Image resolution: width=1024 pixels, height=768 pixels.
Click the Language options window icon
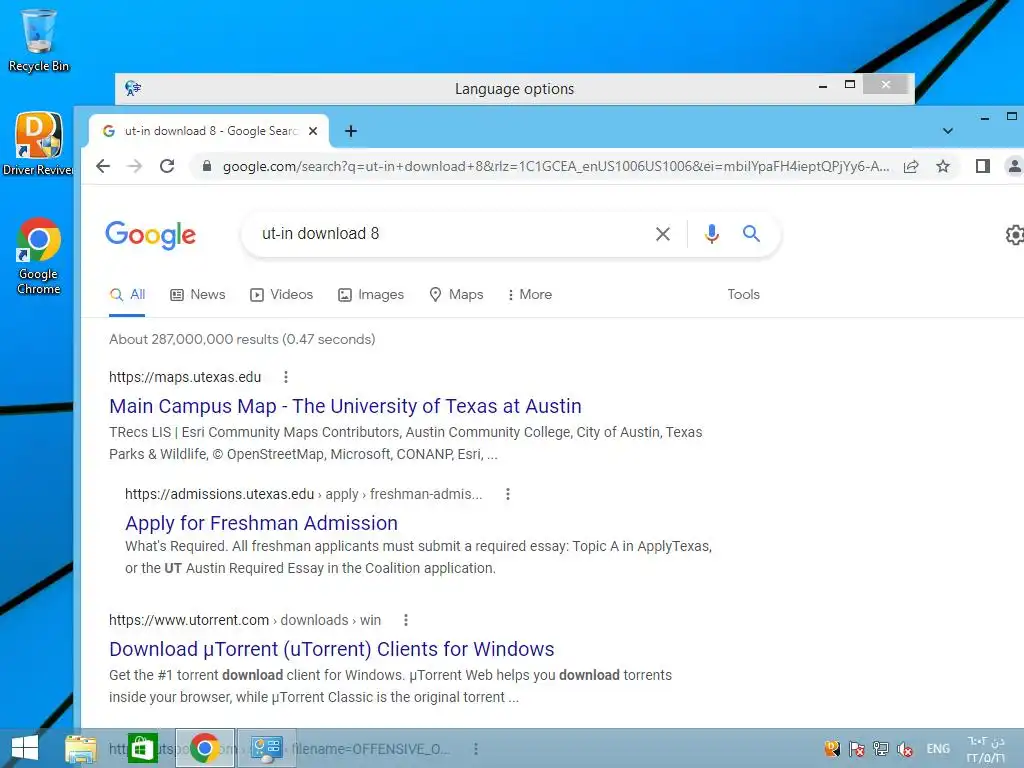pos(133,88)
